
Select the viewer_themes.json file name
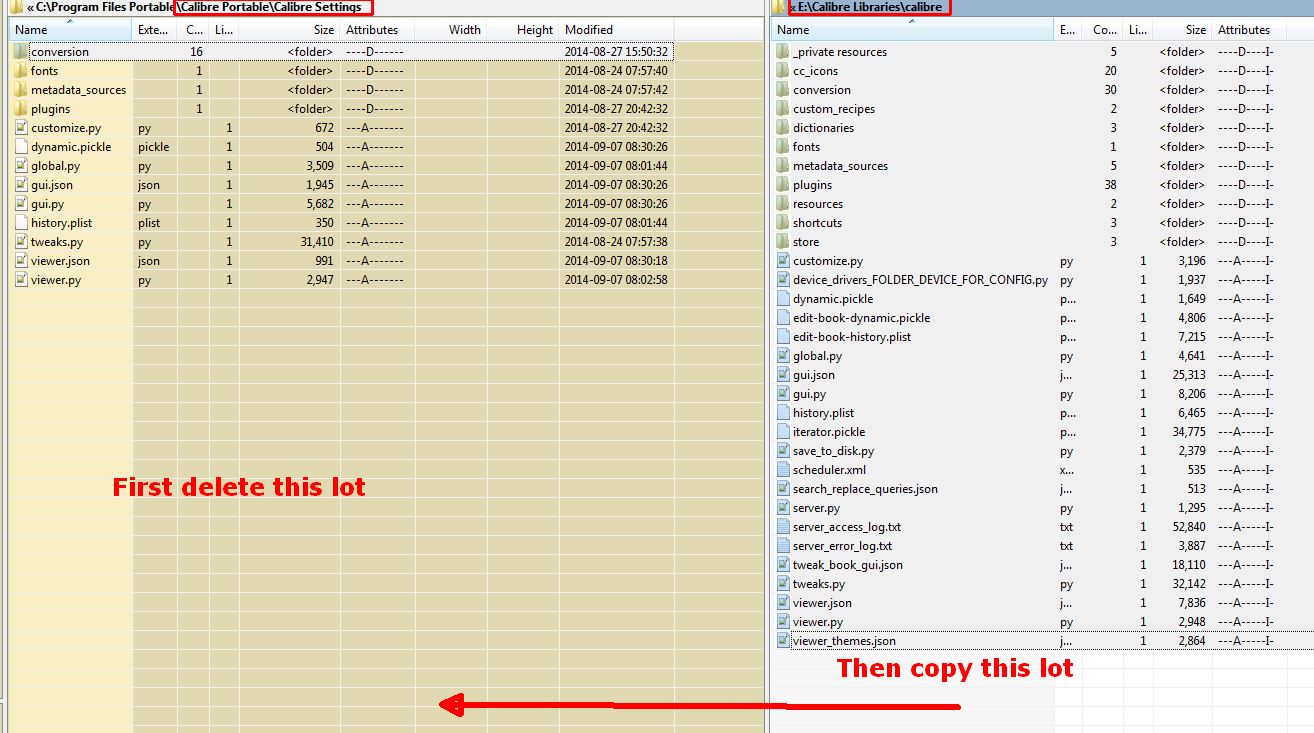pyautogui.click(x=844, y=641)
